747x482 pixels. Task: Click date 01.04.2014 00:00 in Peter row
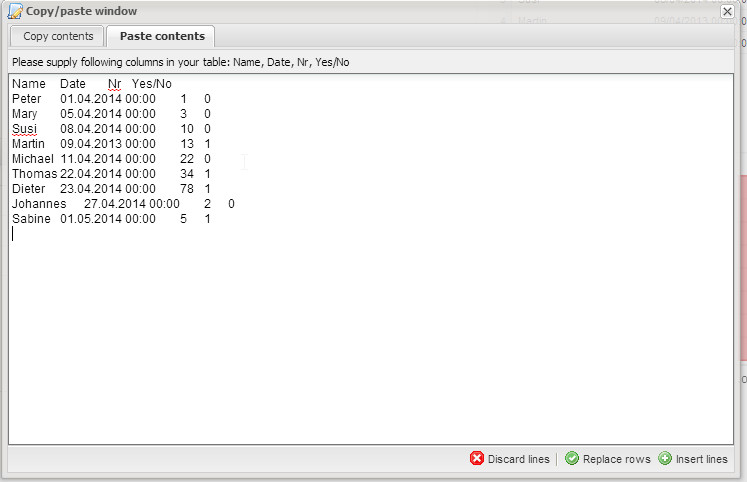coord(108,99)
